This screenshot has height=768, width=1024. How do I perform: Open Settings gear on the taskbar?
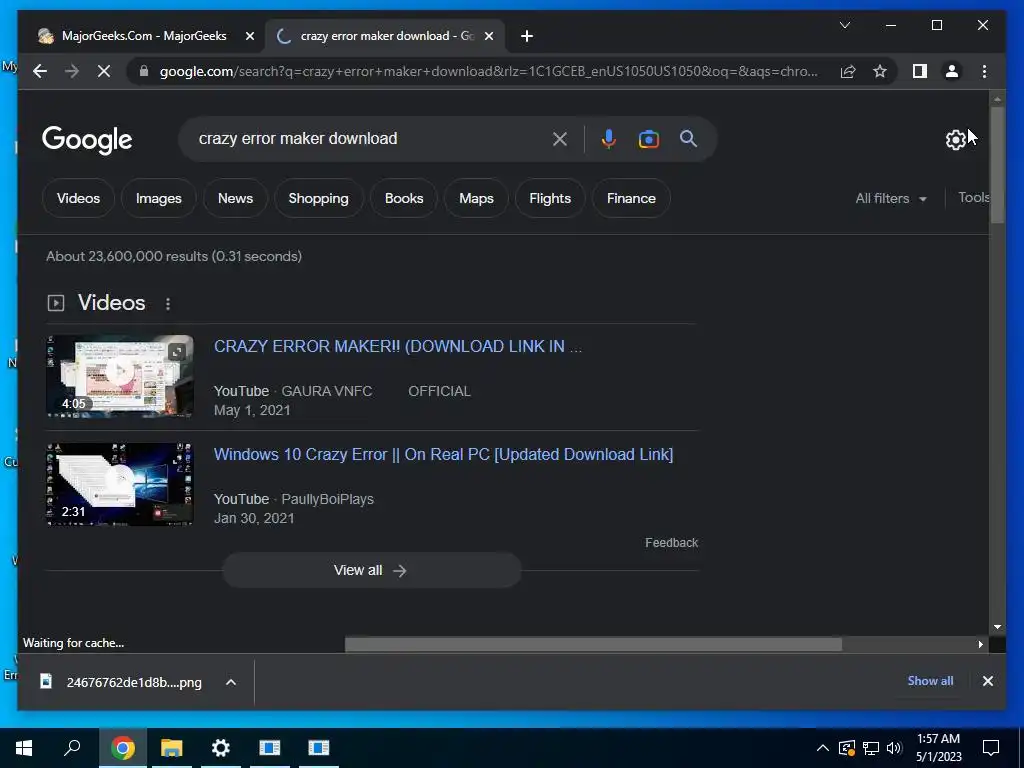221,748
